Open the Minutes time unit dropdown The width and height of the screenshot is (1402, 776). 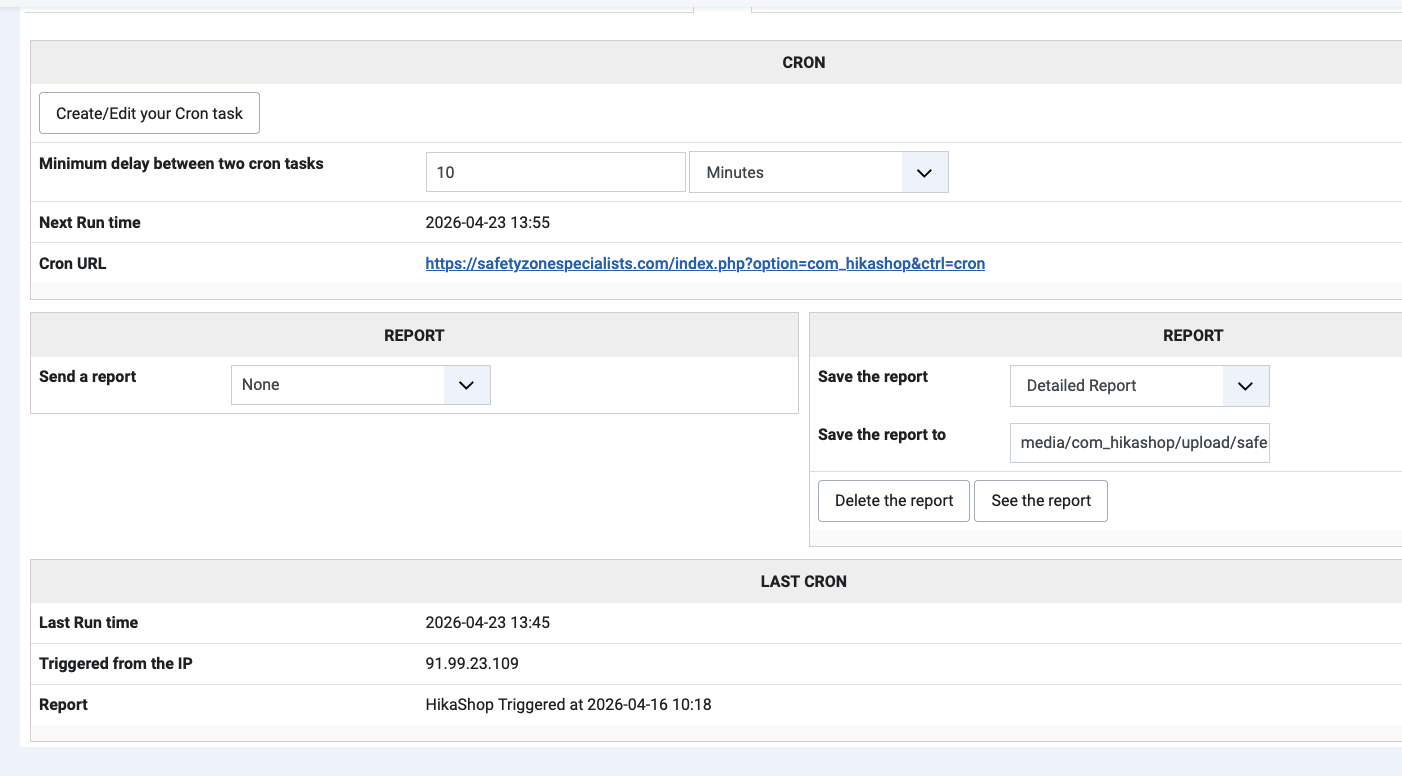click(x=818, y=172)
